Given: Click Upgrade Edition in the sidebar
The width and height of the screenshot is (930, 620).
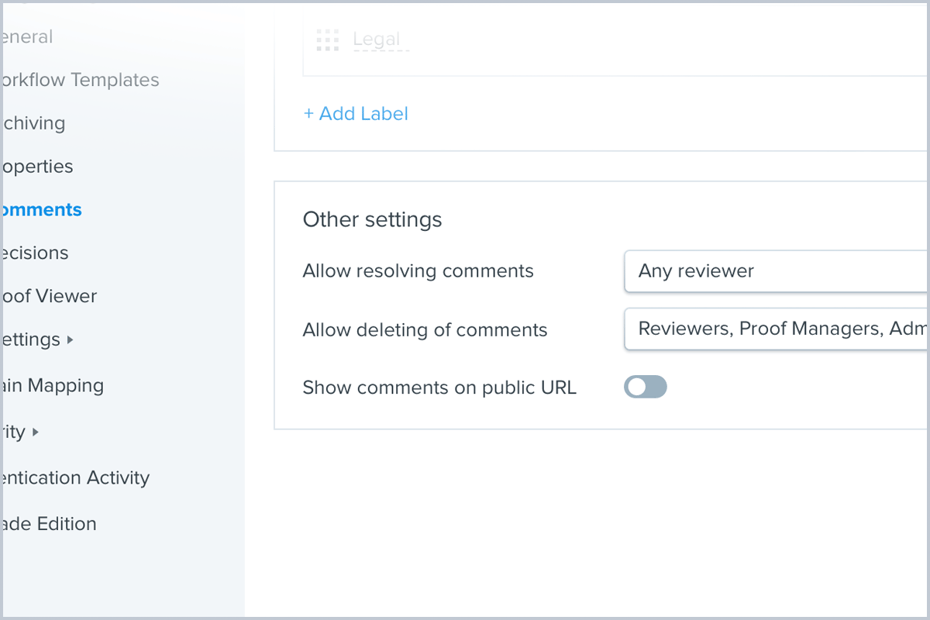Looking at the screenshot, I should click(x=49, y=523).
